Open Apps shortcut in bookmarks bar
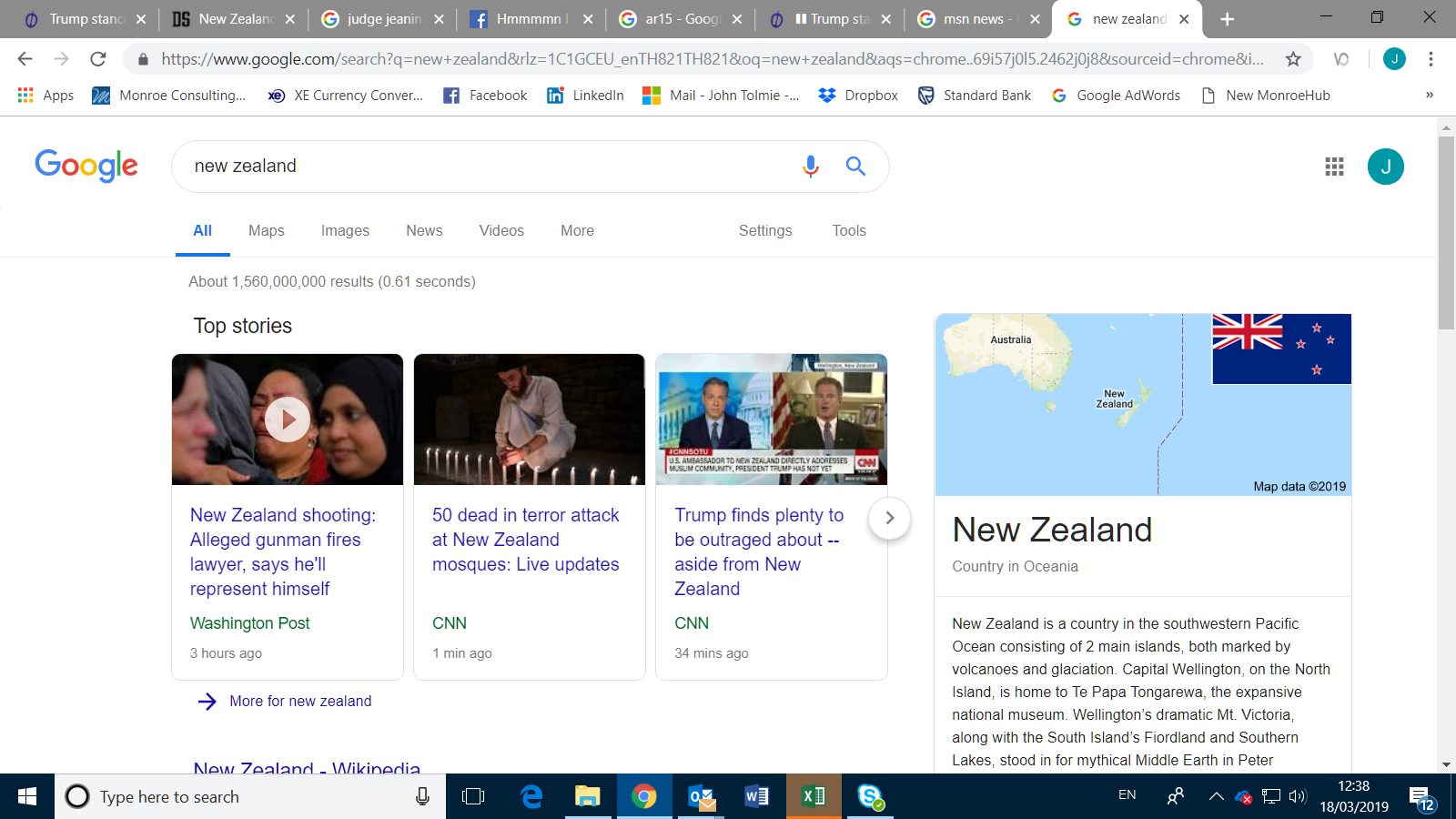1456x819 pixels. tap(45, 96)
